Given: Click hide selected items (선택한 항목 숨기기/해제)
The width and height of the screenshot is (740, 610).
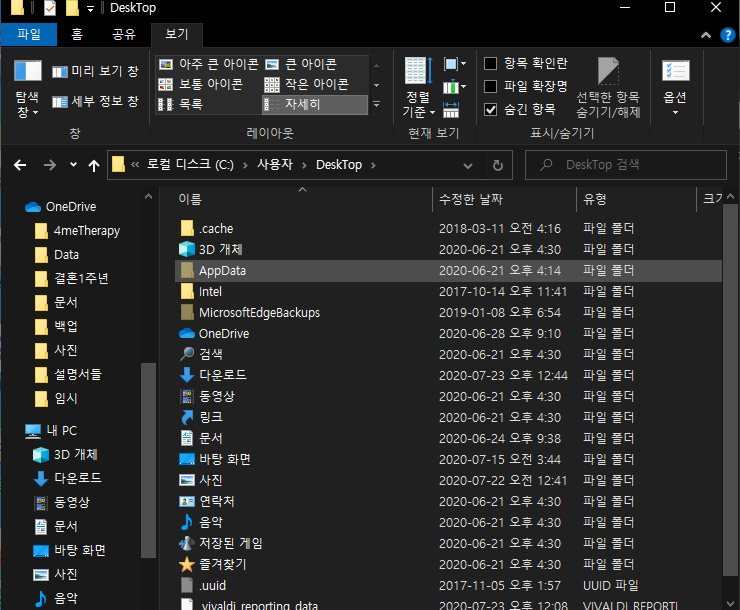Looking at the screenshot, I should tap(608, 88).
